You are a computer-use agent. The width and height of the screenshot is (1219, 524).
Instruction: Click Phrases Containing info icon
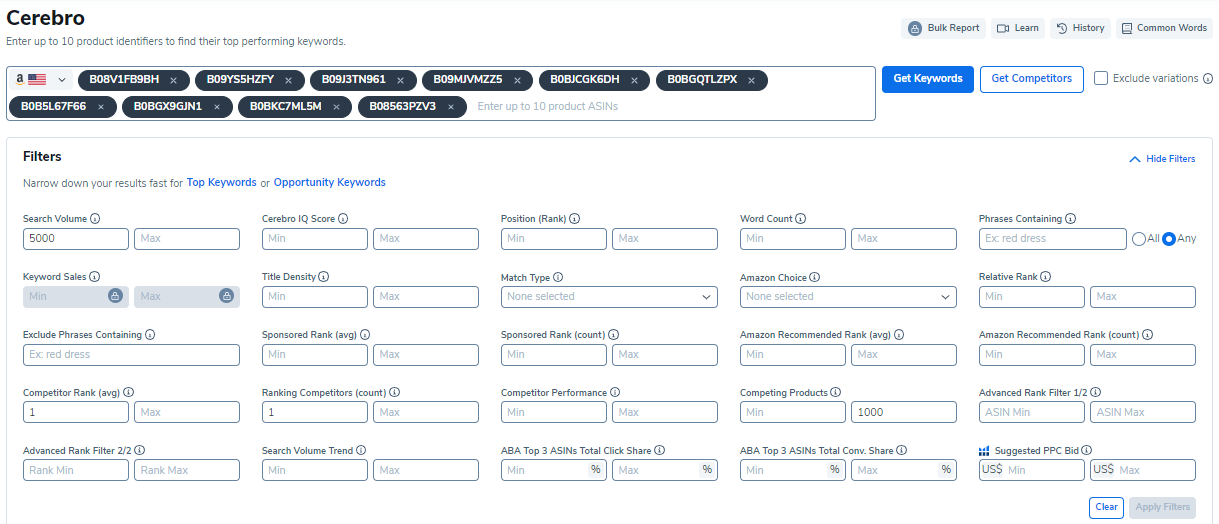(1071, 219)
